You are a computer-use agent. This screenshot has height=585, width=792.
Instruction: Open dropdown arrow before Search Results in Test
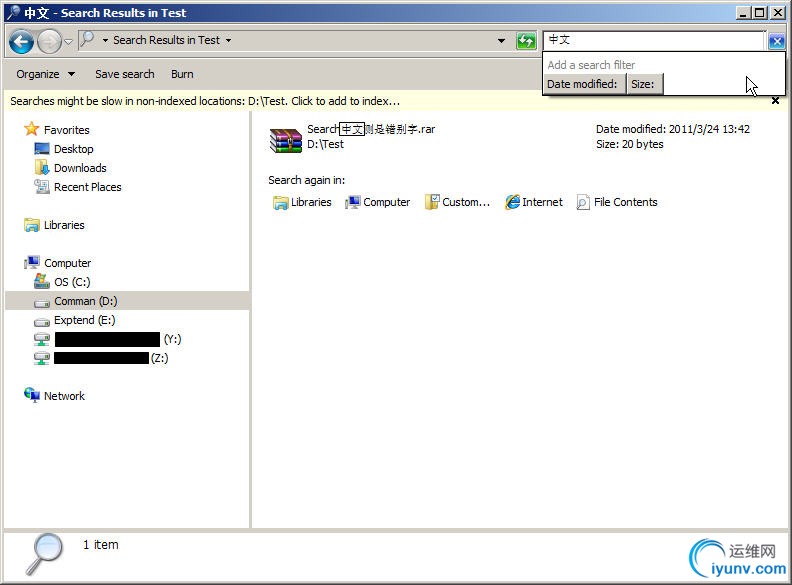(x=105, y=40)
